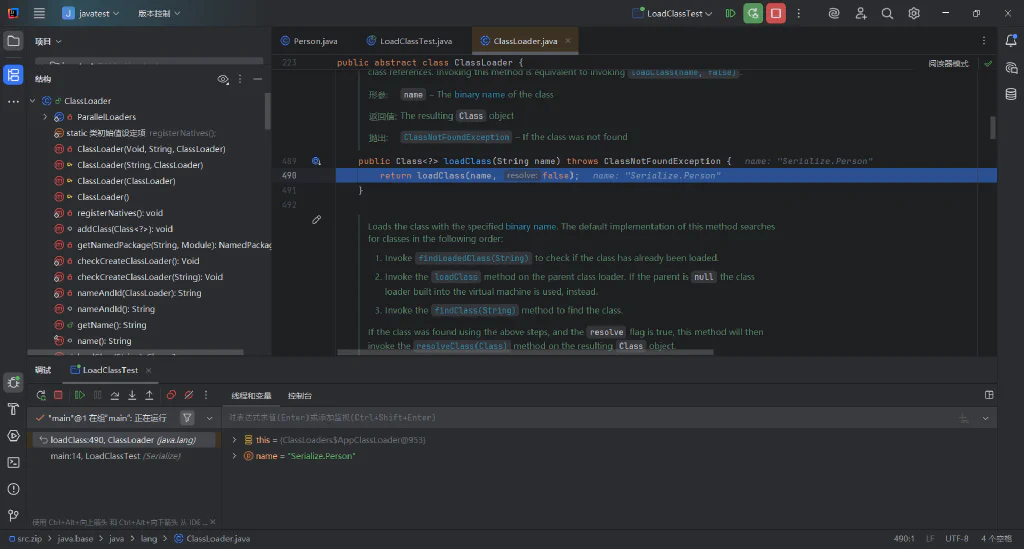The width and height of the screenshot is (1024, 549).
Task: Click src.zip breadcrumb
Action: click(x=25, y=539)
